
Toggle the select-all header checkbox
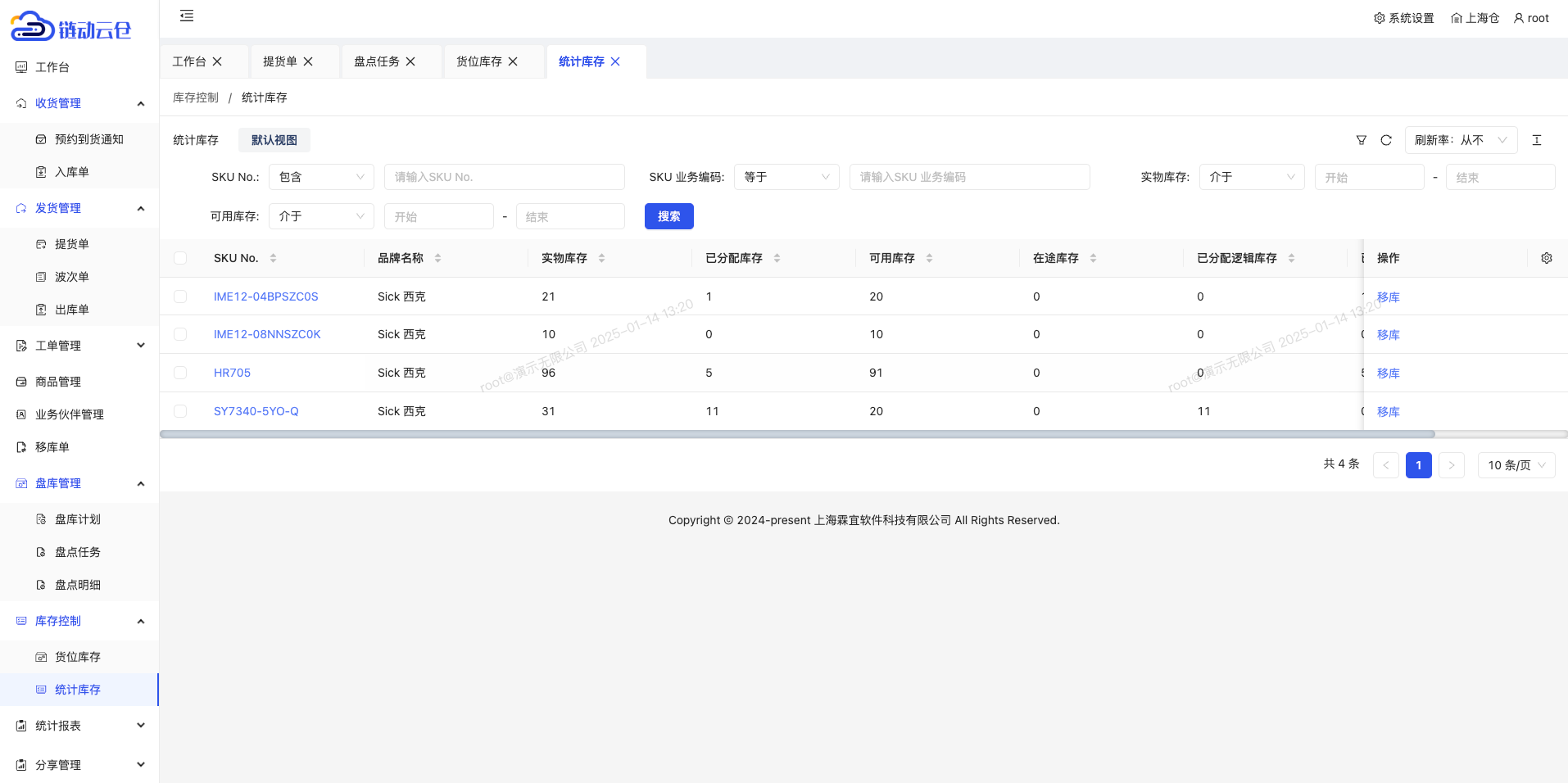[180, 258]
